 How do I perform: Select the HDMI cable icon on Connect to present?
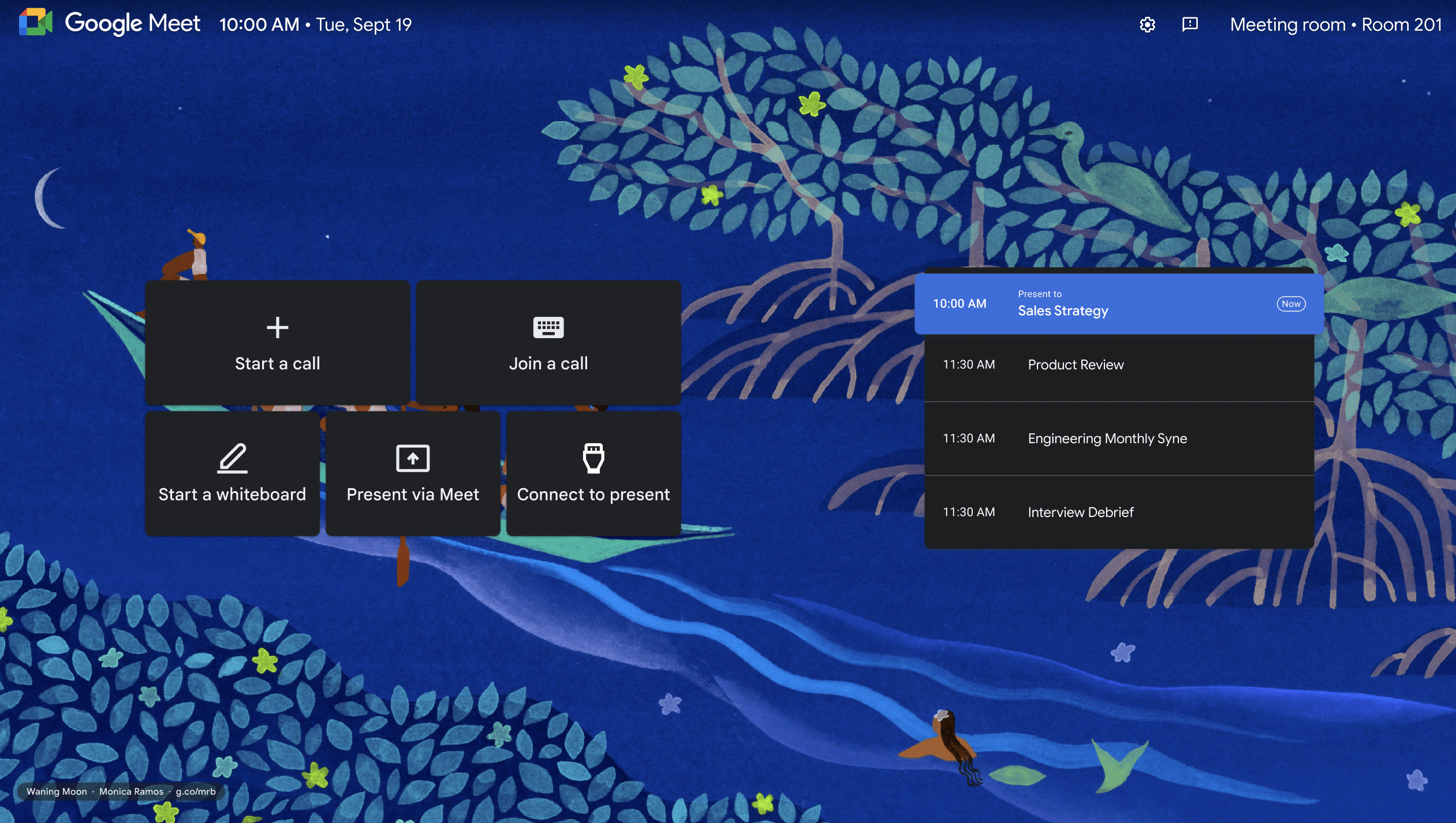[593, 458]
